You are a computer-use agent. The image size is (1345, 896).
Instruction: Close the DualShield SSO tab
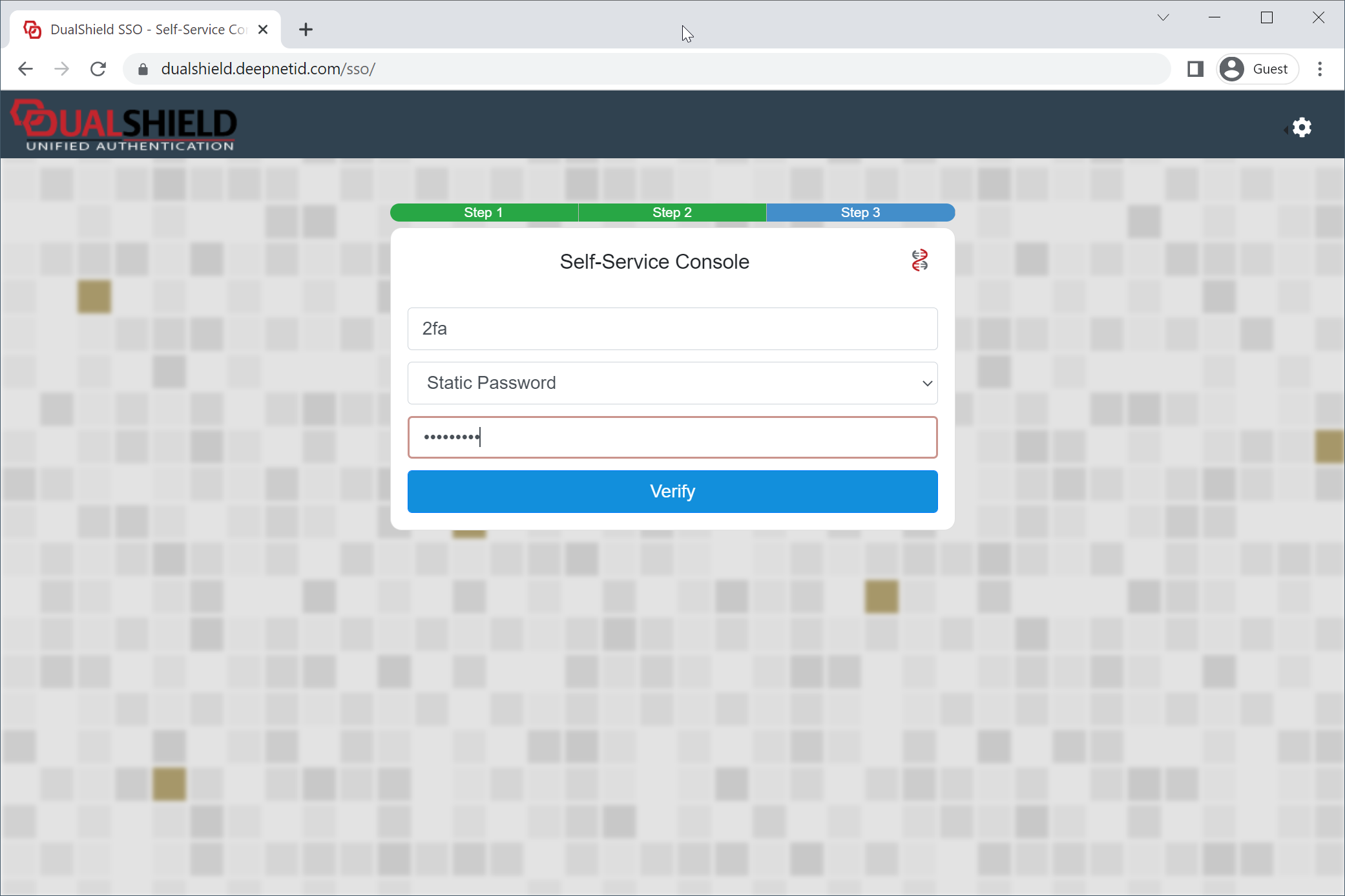click(263, 30)
